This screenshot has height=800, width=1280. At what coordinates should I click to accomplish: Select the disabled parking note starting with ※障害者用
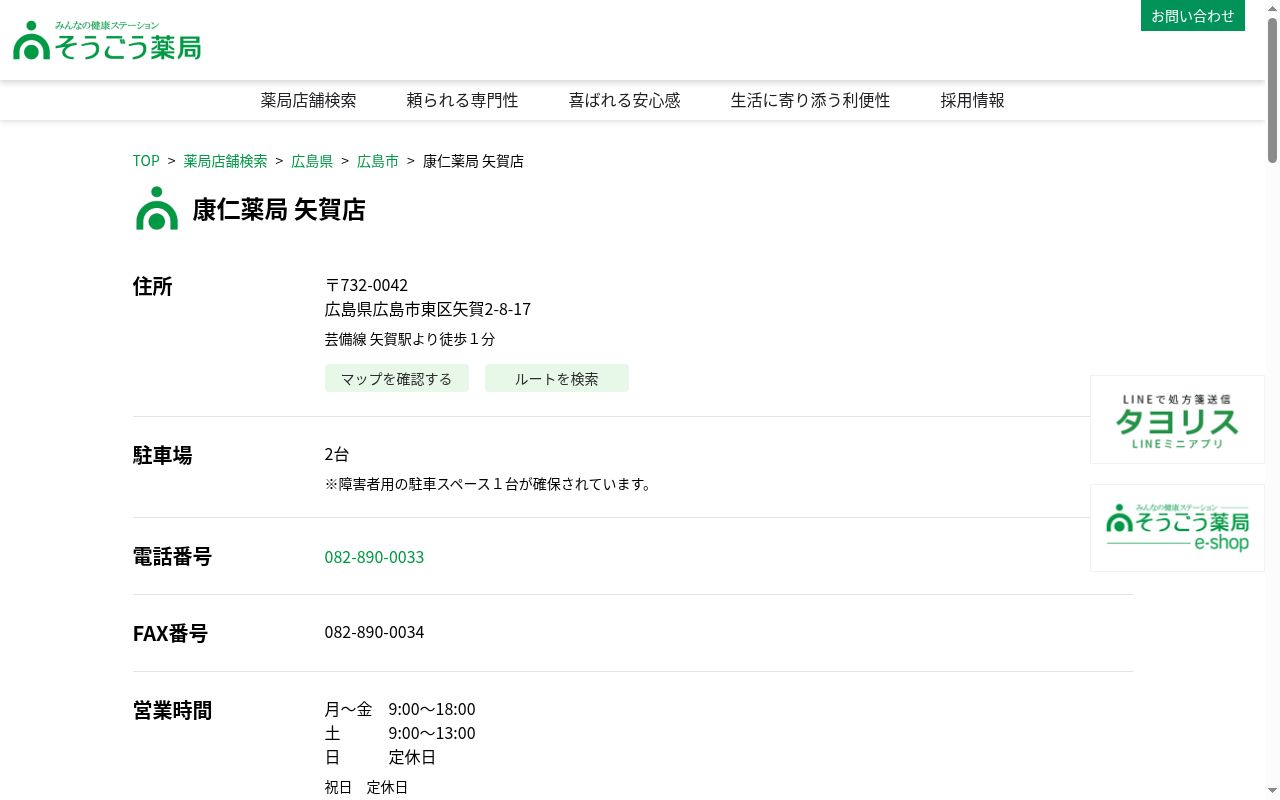(490, 484)
